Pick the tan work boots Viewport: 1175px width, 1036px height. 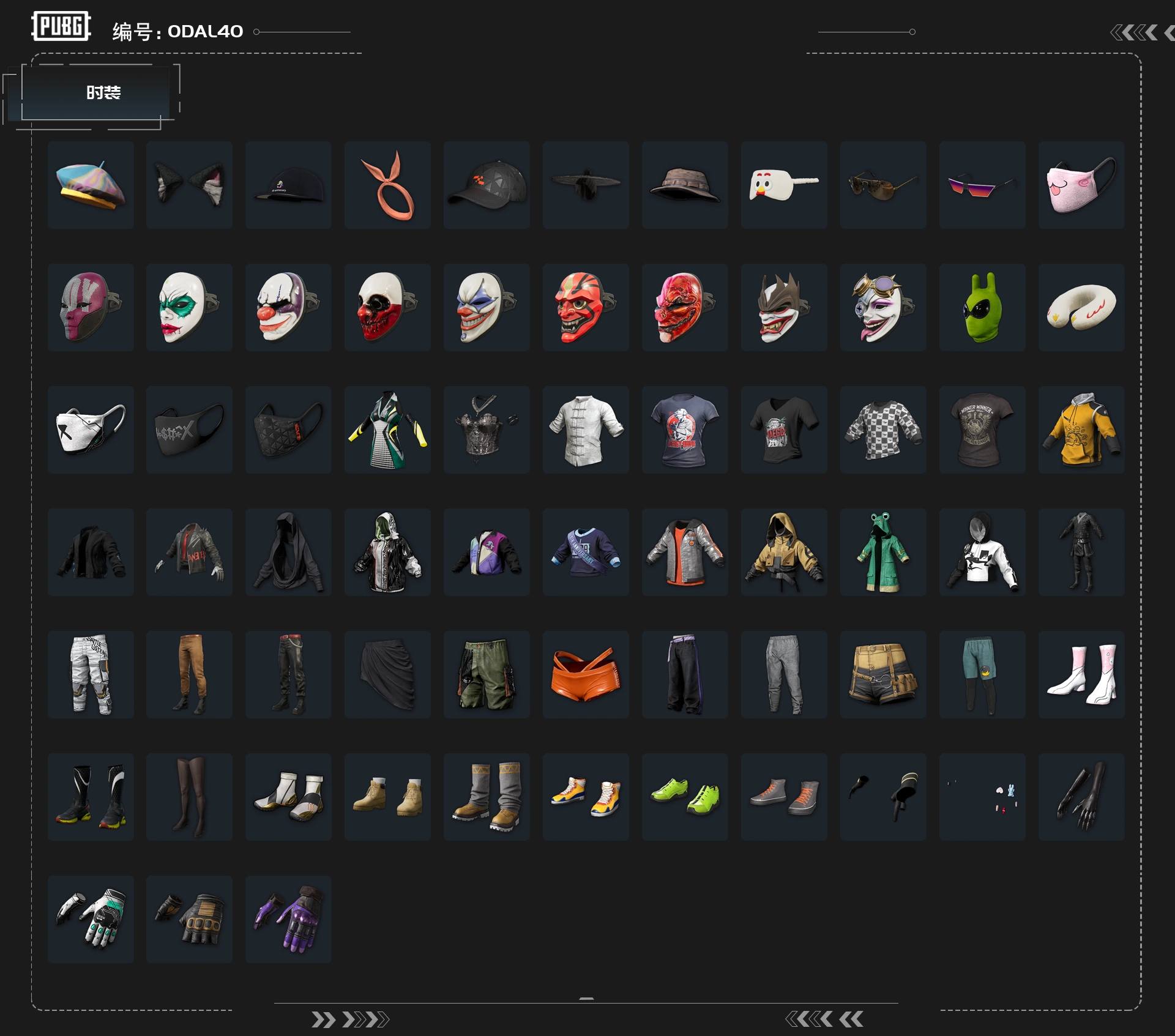click(387, 797)
